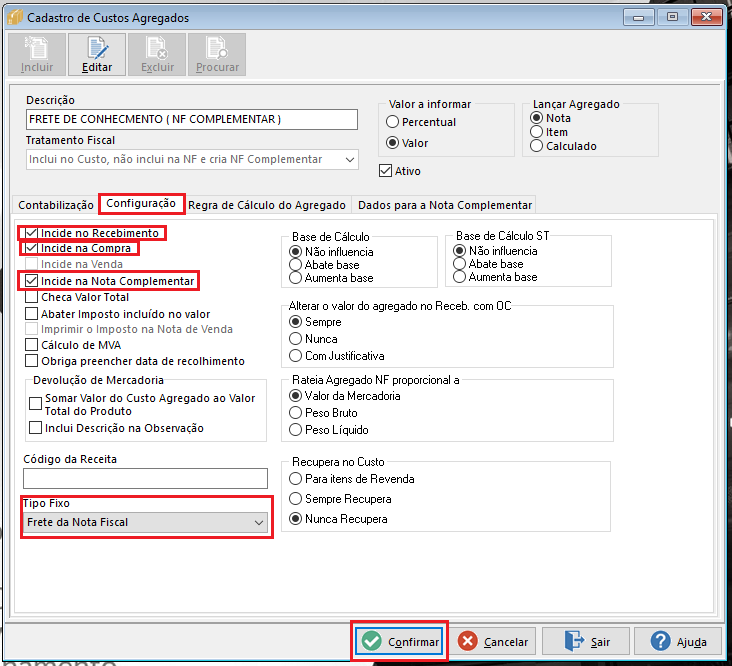Enable Checa Valor Total checkbox

[77, 297]
